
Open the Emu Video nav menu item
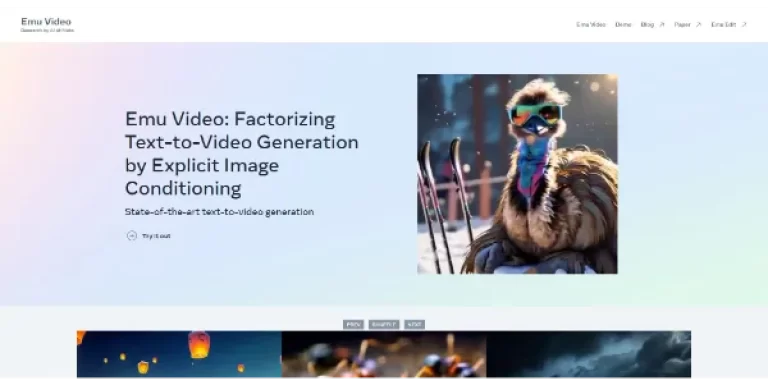click(591, 24)
